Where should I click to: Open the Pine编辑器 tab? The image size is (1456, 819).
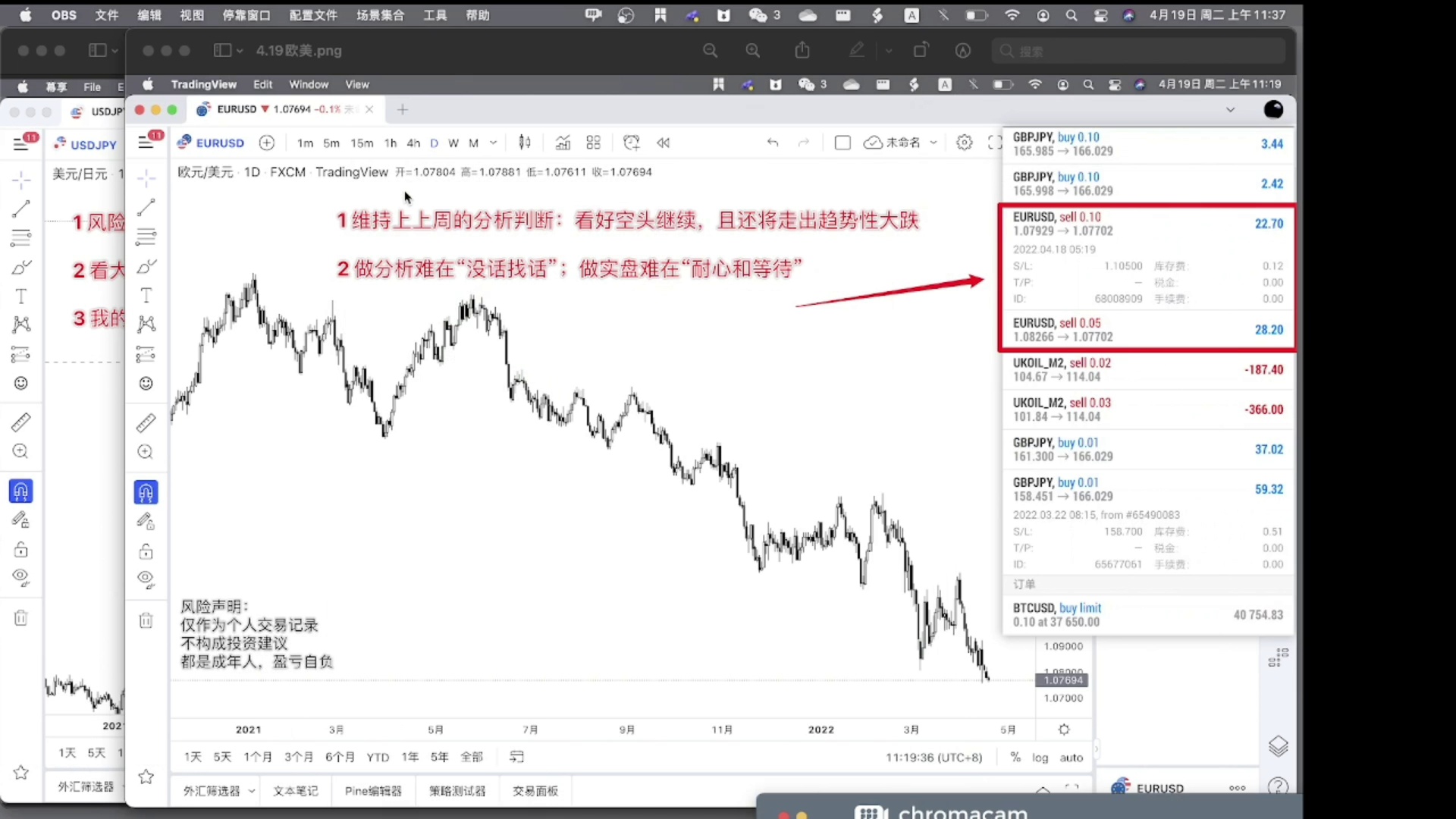click(373, 791)
